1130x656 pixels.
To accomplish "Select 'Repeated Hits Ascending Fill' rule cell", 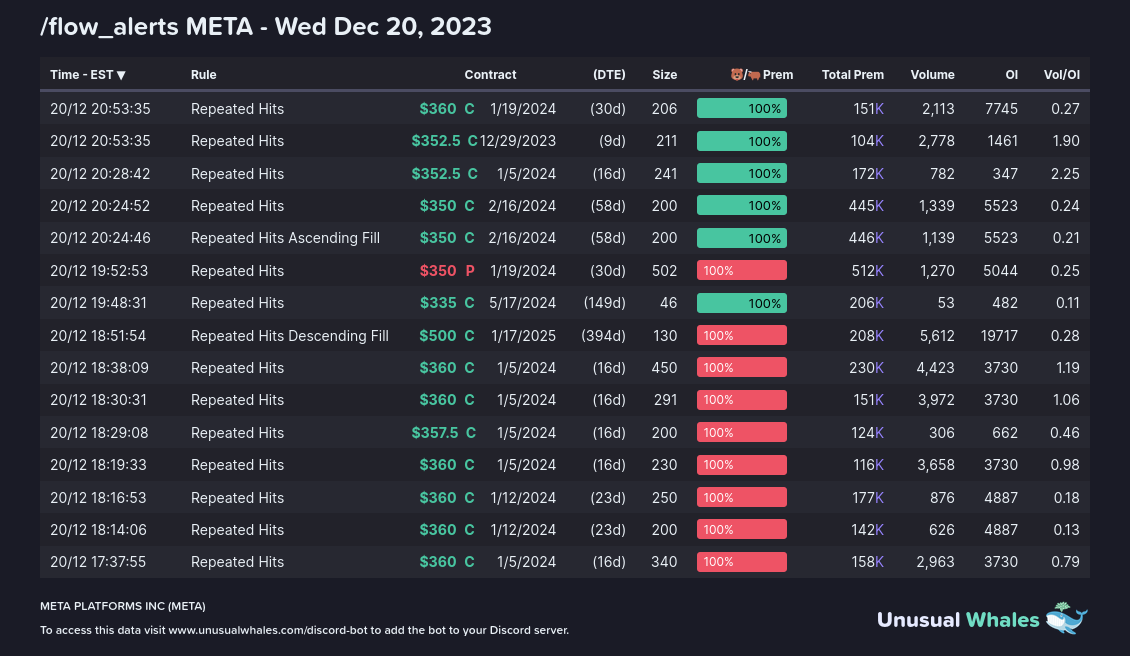I will 285,238.
